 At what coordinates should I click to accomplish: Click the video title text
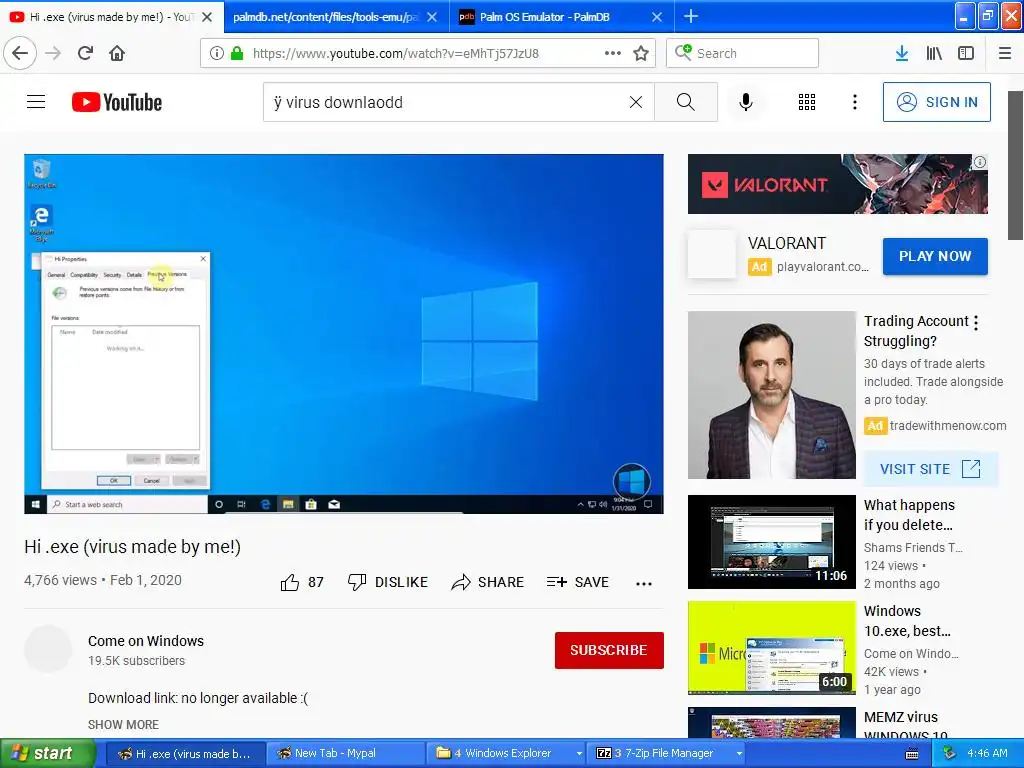tap(133, 547)
